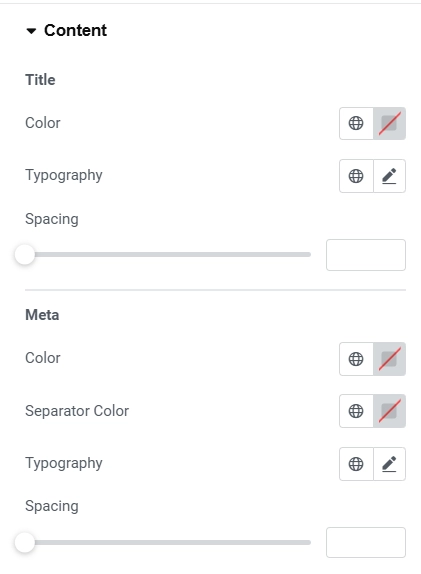Viewport: 421px width, 574px height.
Task: Focus the Title Spacing value field
Action: [x=366, y=255]
